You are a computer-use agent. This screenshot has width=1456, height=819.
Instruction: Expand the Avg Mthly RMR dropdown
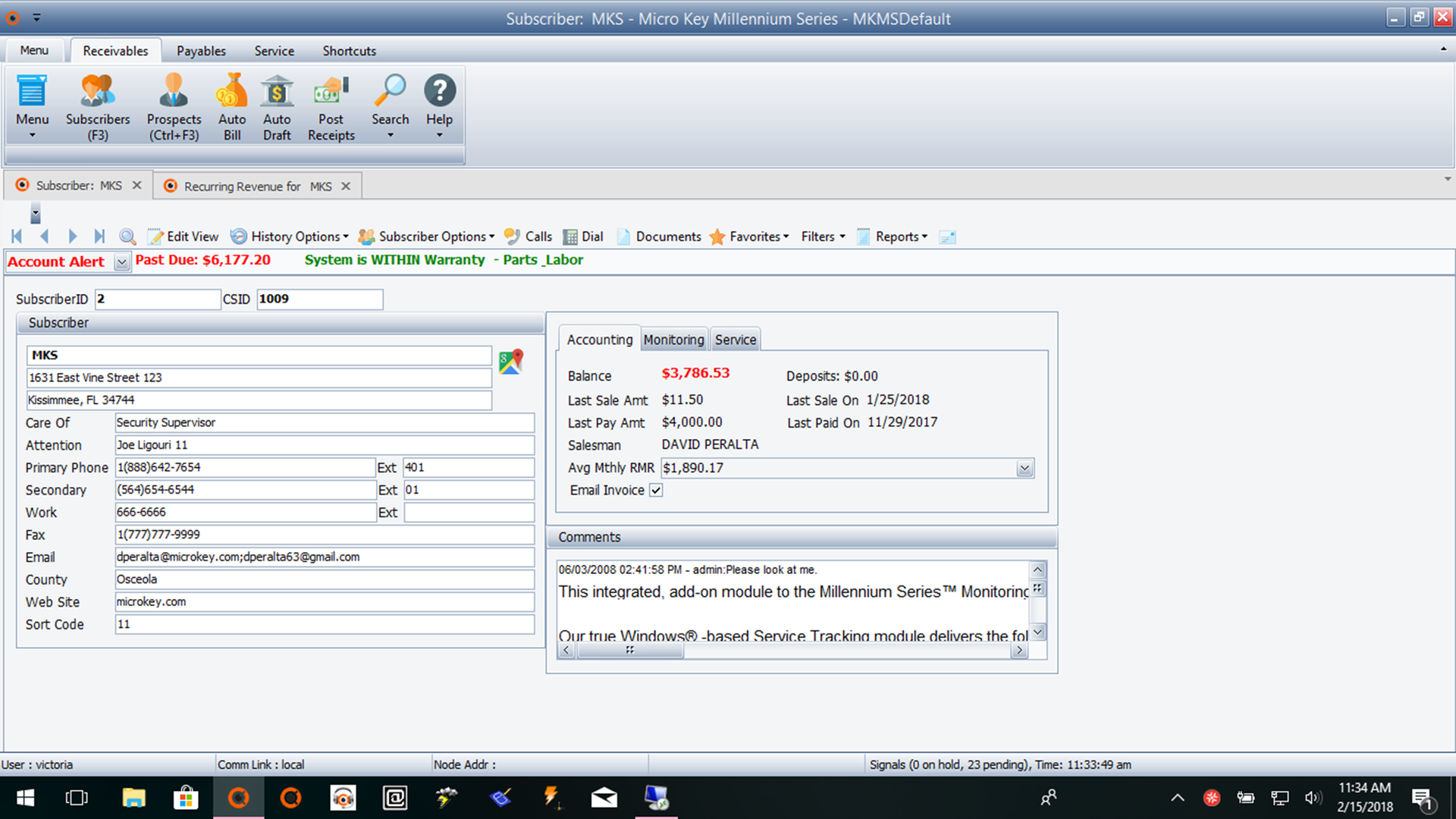point(1026,468)
